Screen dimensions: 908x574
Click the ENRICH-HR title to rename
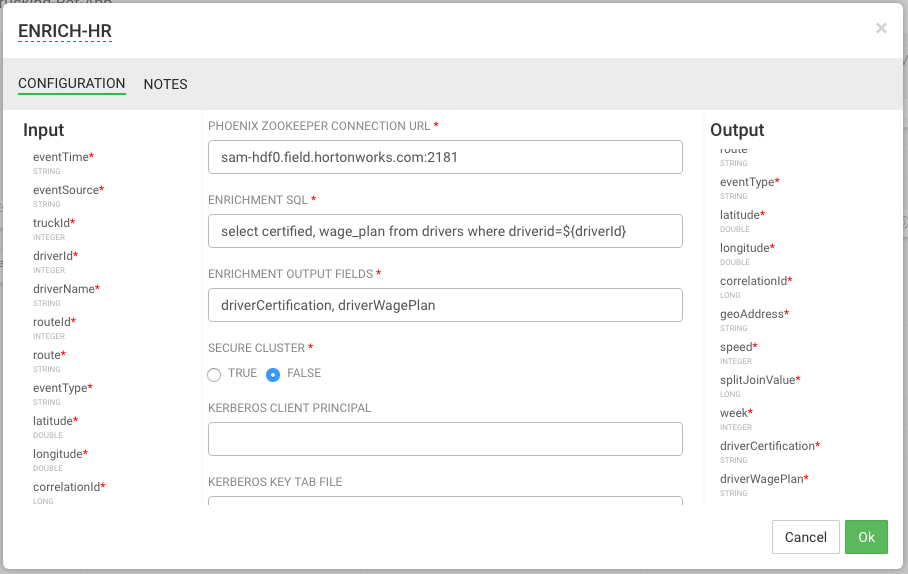coord(65,31)
